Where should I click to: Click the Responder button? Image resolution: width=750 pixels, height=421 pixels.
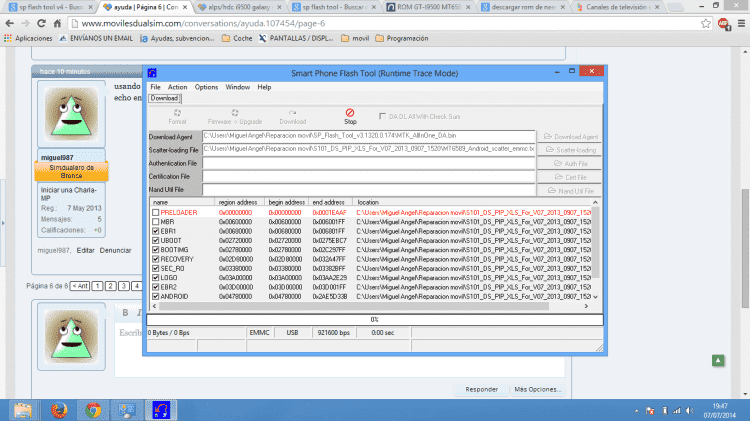click(482, 389)
